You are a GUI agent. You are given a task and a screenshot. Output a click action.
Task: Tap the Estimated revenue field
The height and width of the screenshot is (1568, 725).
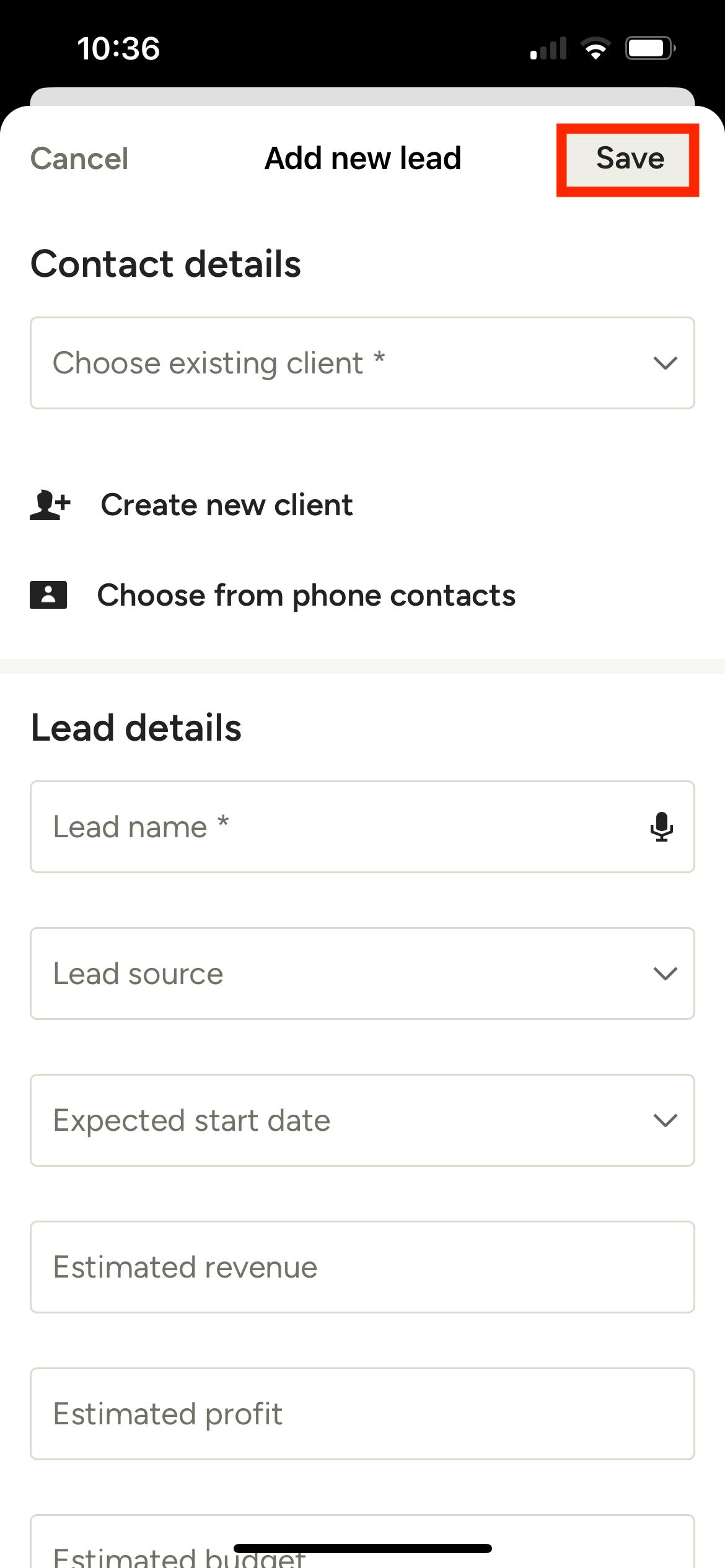362,1267
